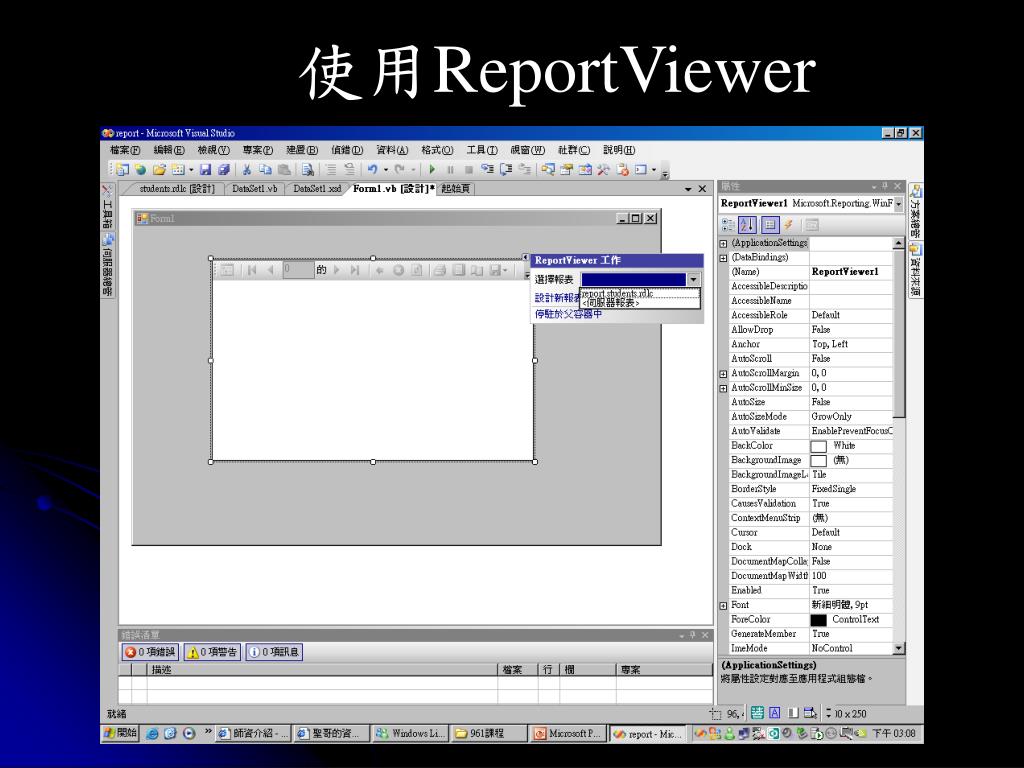This screenshot has height=768, width=1024.
Task: Click the Cut (scissors) icon
Action: [246, 170]
